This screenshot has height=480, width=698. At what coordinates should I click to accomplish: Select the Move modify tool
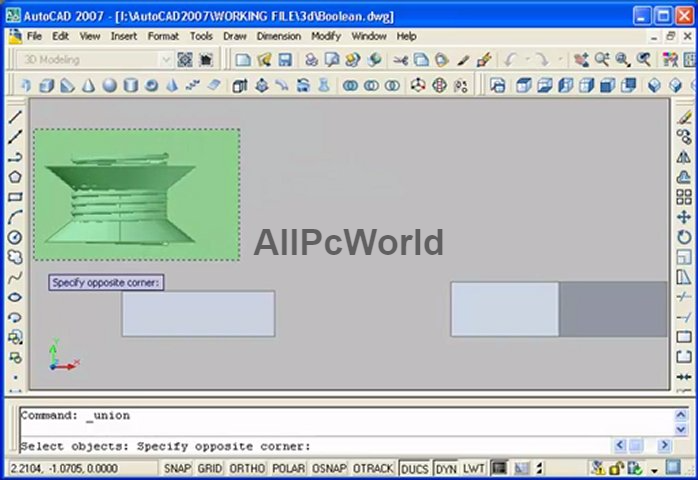tap(684, 217)
